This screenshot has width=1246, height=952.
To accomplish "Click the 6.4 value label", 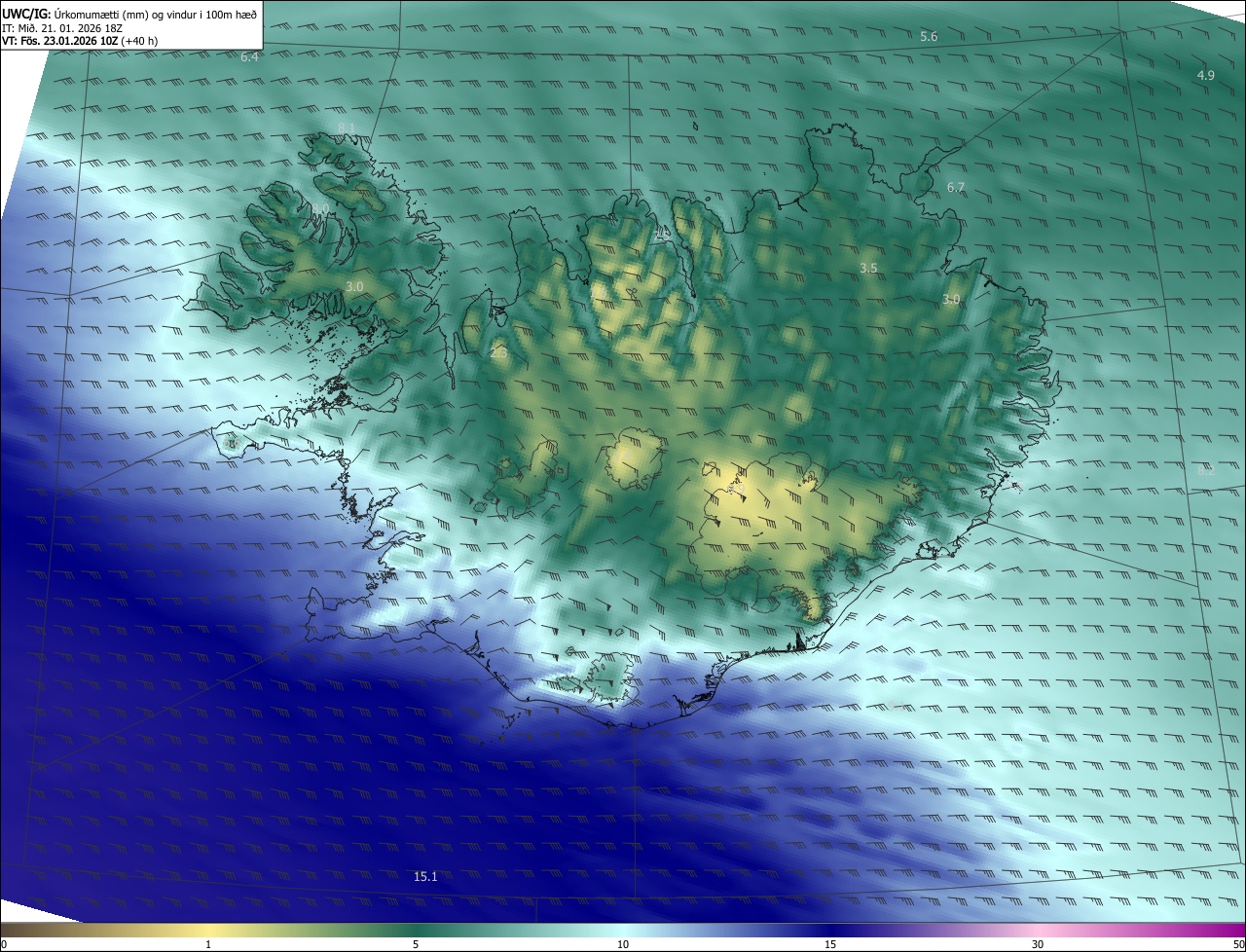I will 249,57.
